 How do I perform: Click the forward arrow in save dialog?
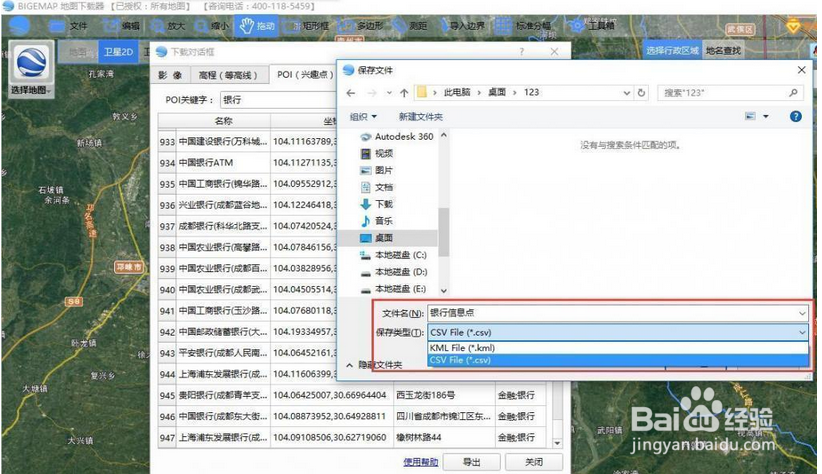coord(372,93)
